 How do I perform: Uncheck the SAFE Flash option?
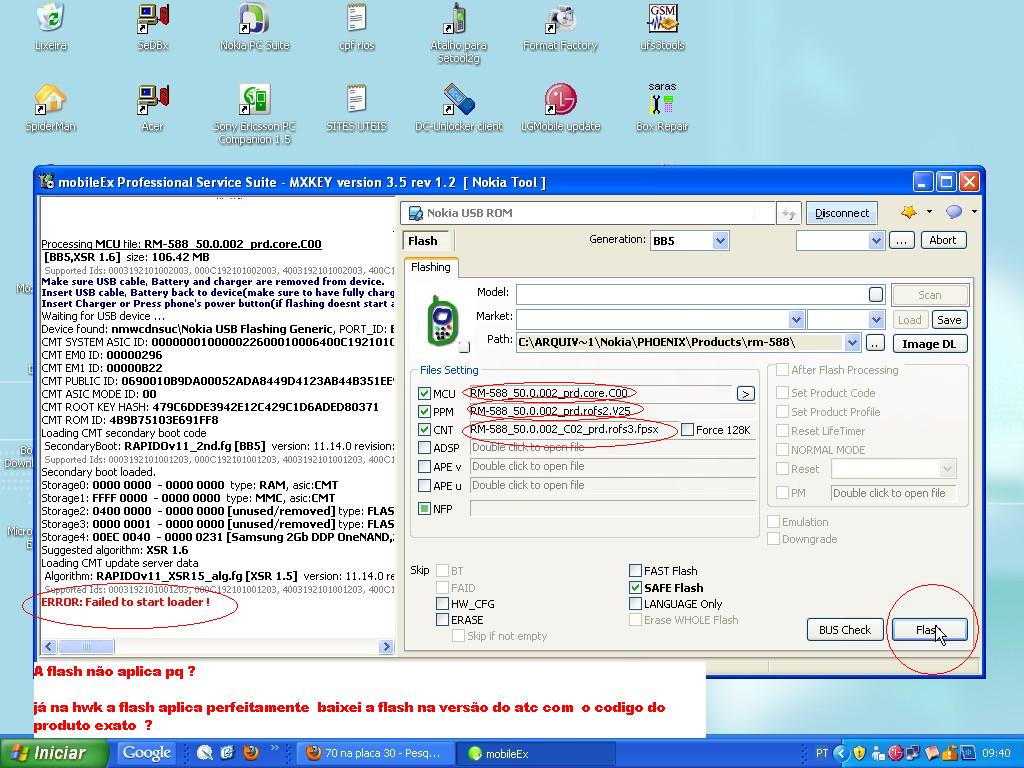coord(635,588)
